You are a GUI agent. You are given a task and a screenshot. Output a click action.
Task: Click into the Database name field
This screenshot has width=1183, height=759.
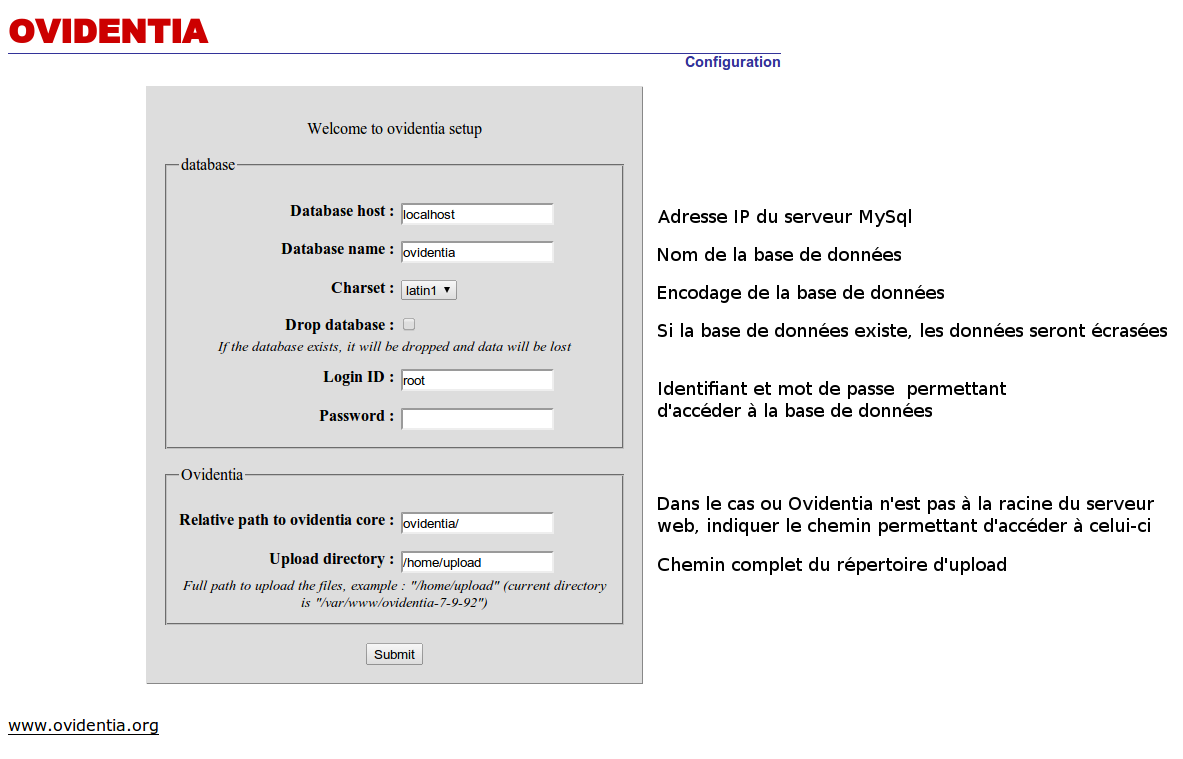pos(477,252)
